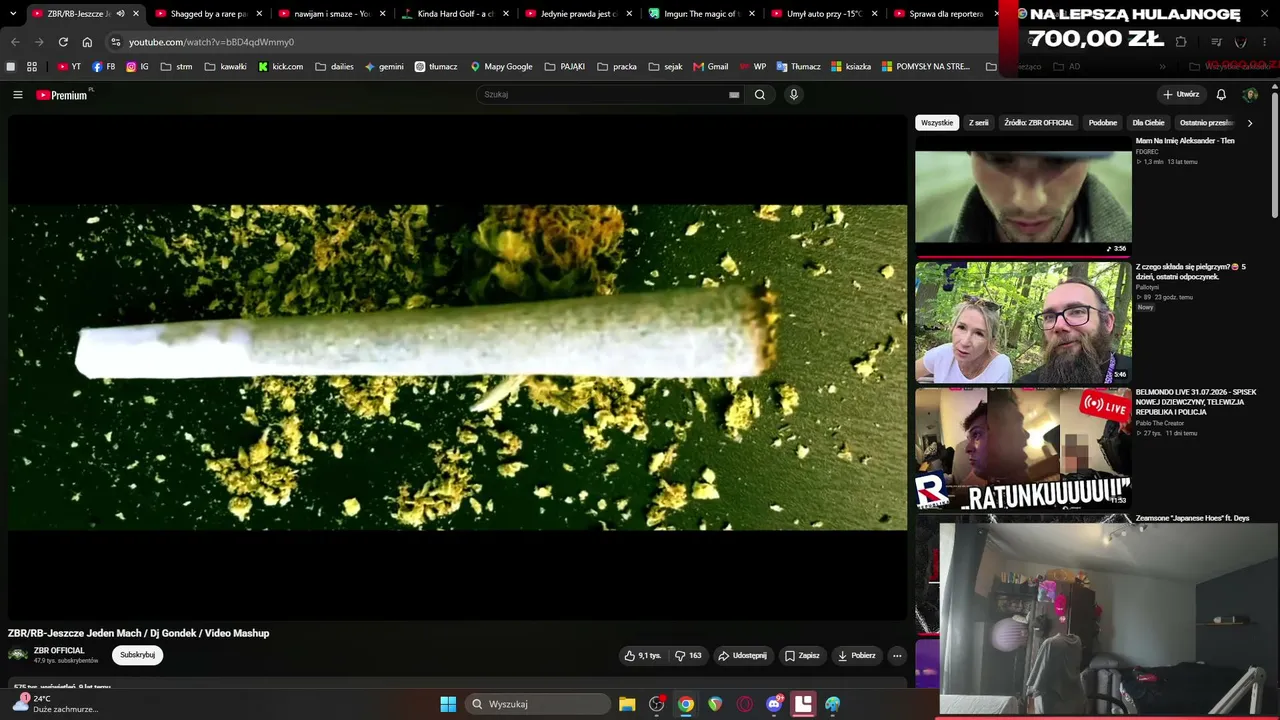Switch to the 'Kinda Hard Golf' tab

454,14
